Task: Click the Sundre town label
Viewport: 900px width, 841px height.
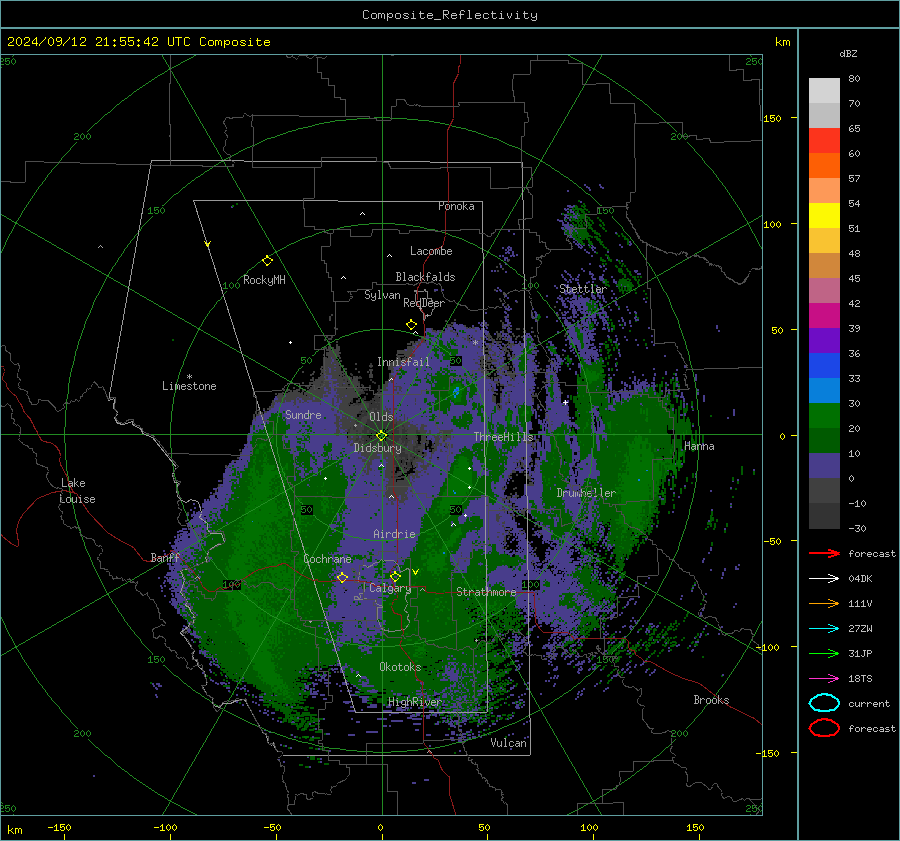Action: point(303,414)
